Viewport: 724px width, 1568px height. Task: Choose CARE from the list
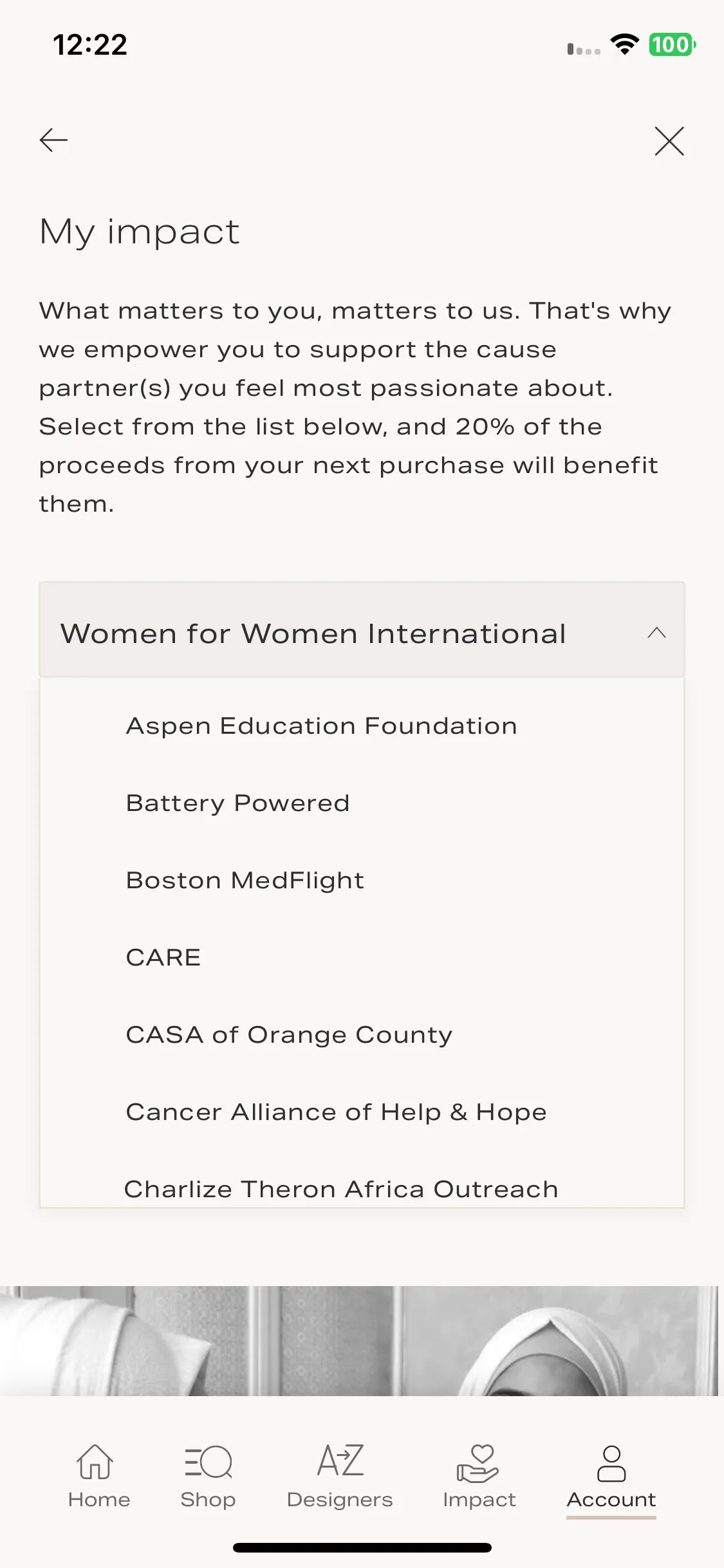coord(163,958)
